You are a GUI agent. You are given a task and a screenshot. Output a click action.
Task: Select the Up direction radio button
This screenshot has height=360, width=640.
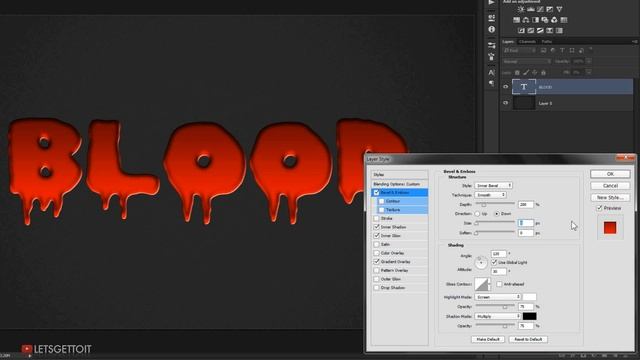477,213
